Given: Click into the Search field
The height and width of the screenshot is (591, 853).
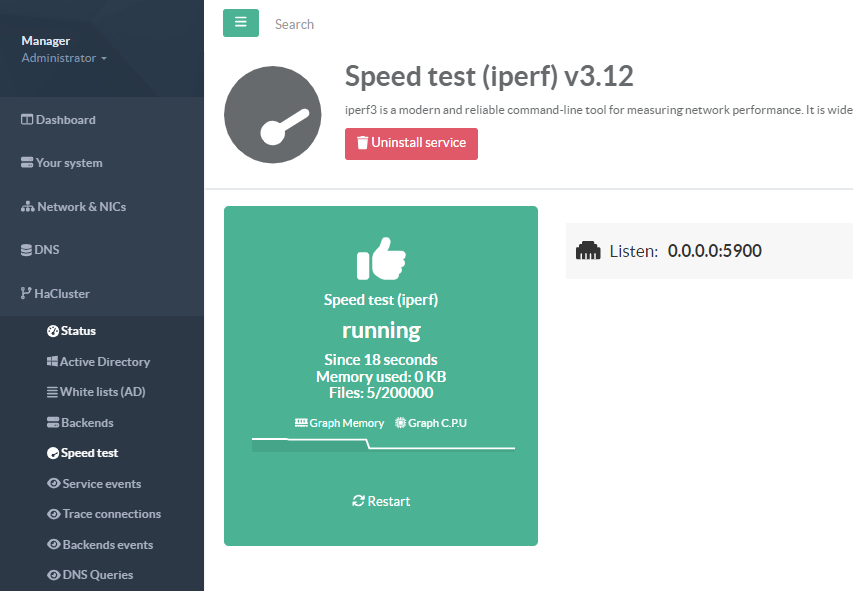Looking at the screenshot, I should tap(400, 24).
